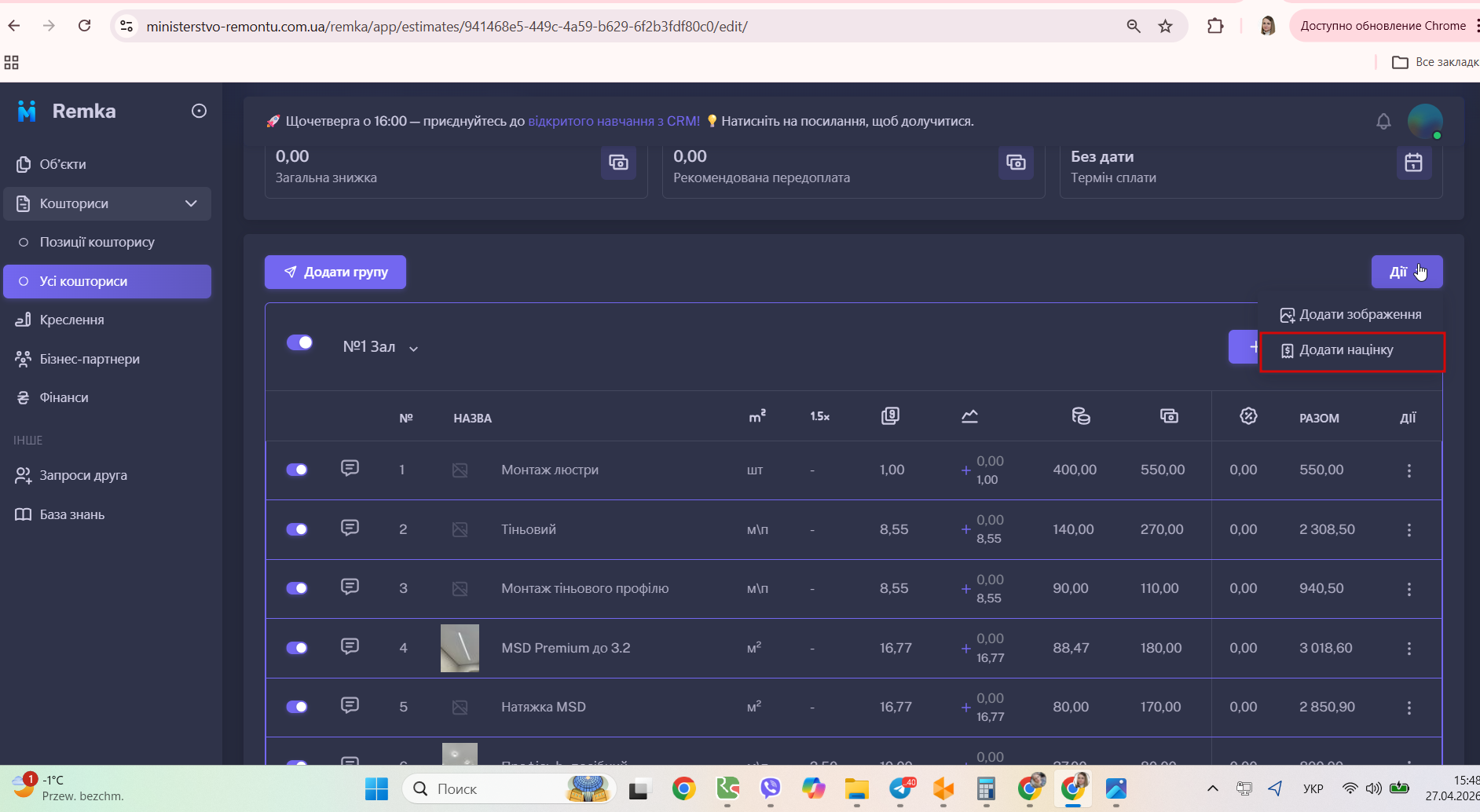Collapse the Кошториси sidebar section

click(x=191, y=203)
